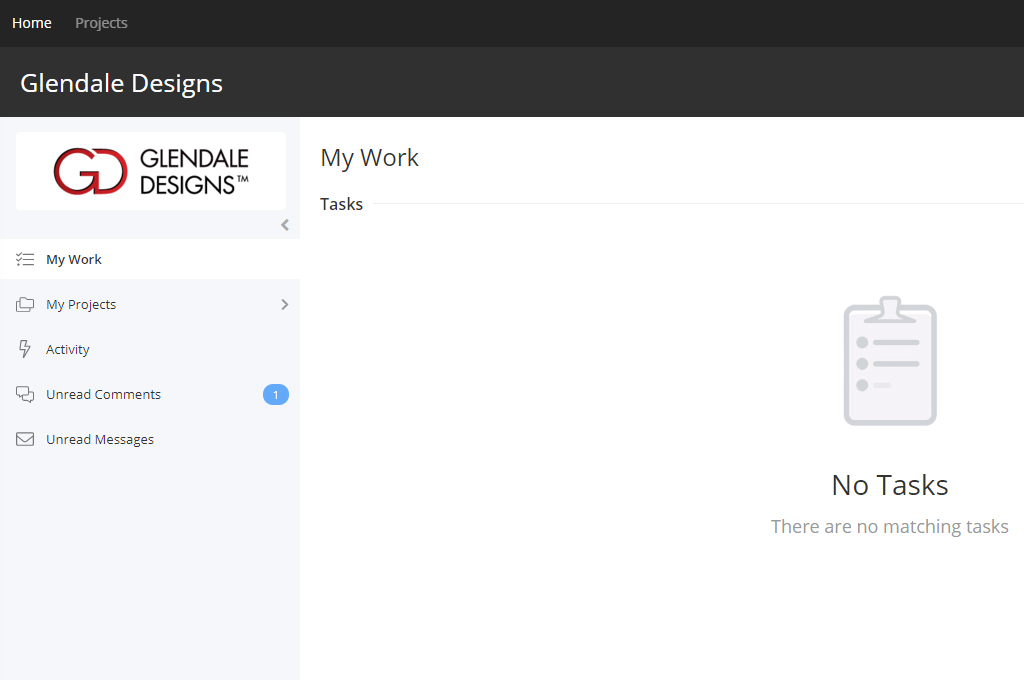Open Unread Messages in the sidebar
The width and height of the screenshot is (1024, 680).
[150, 440]
